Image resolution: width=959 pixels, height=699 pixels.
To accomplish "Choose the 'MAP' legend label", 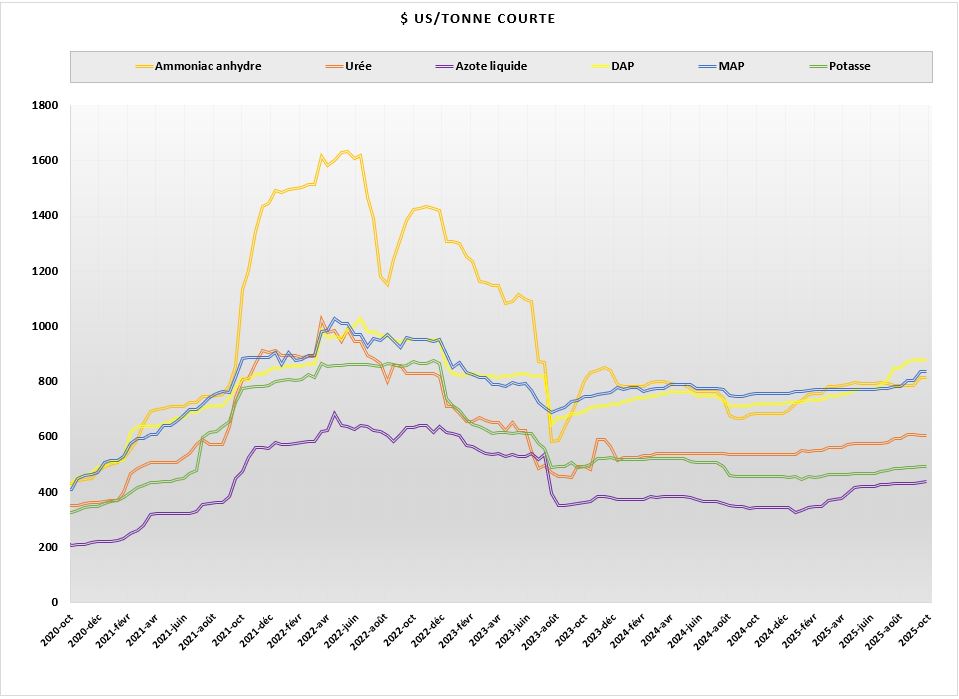I will 745,67.
